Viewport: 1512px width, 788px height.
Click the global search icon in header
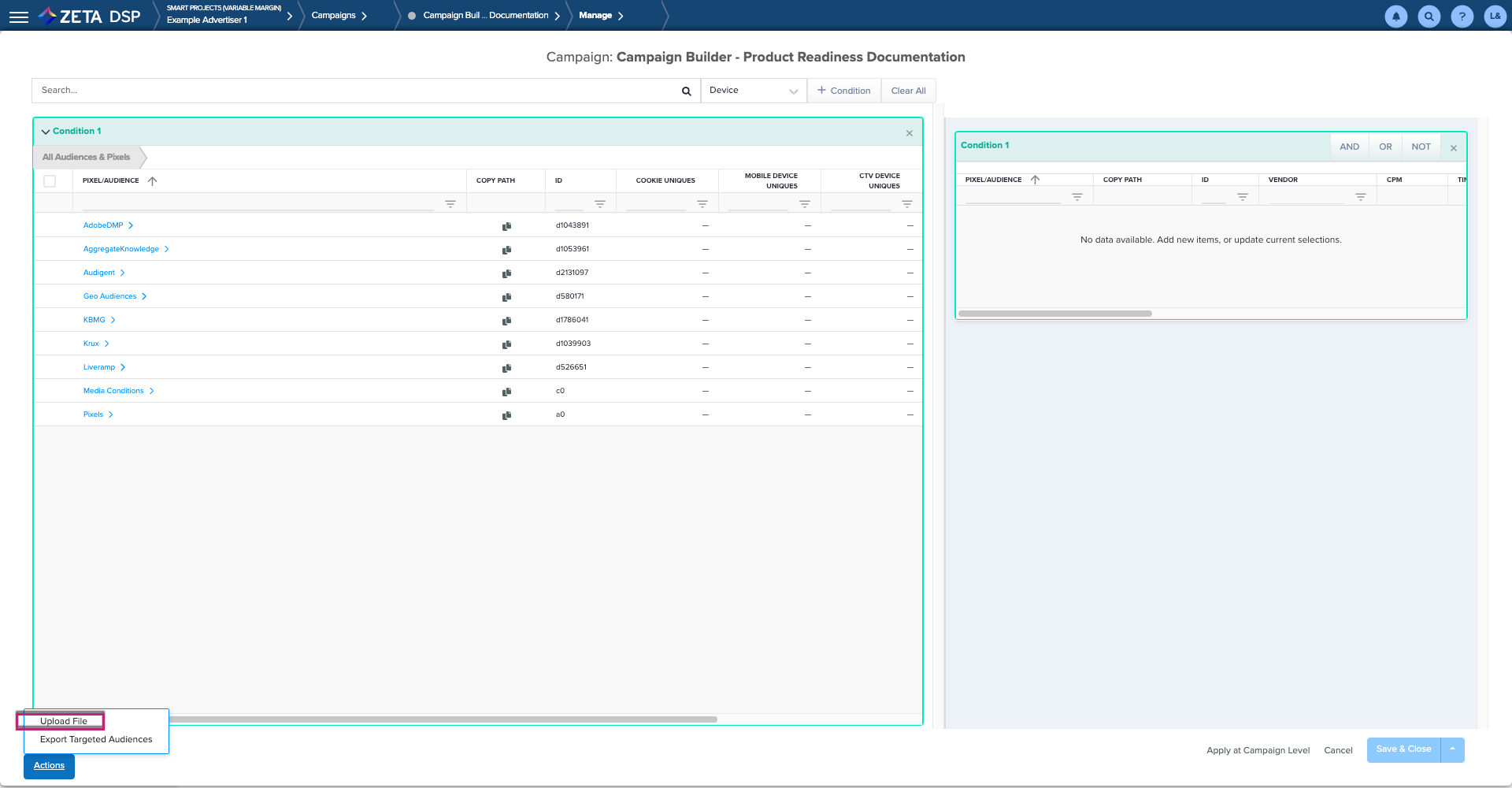pyautogui.click(x=1429, y=17)
